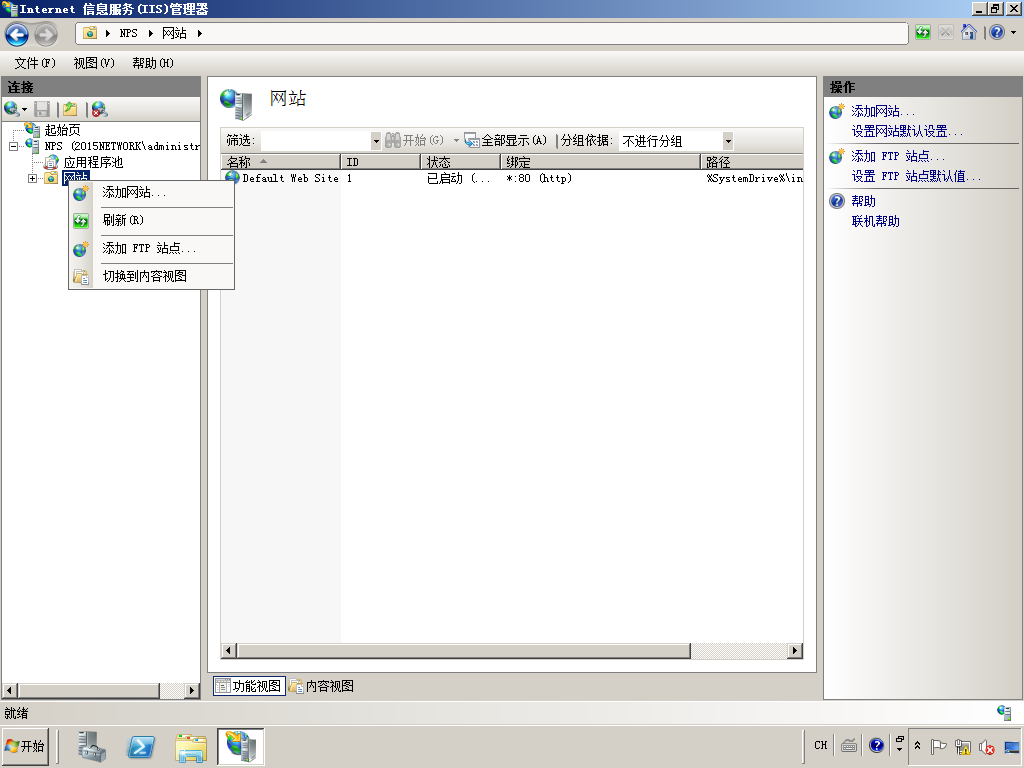Click the 筛选 filter input field
This screenshot has height=768, width=1024.
pos(315,140)
